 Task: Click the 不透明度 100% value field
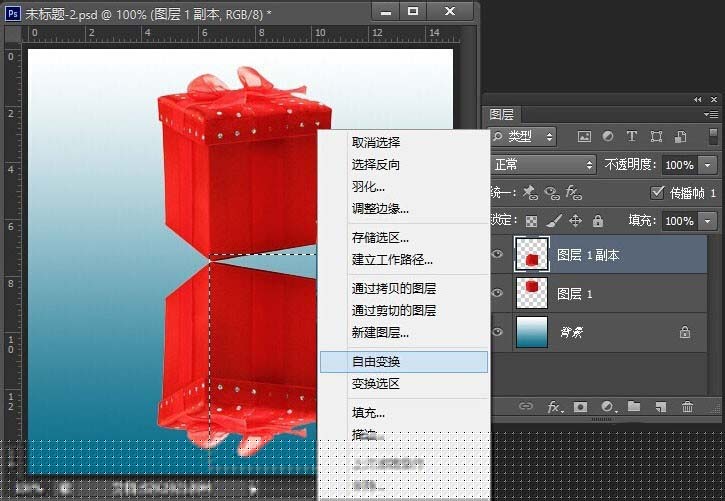(680, 165)
